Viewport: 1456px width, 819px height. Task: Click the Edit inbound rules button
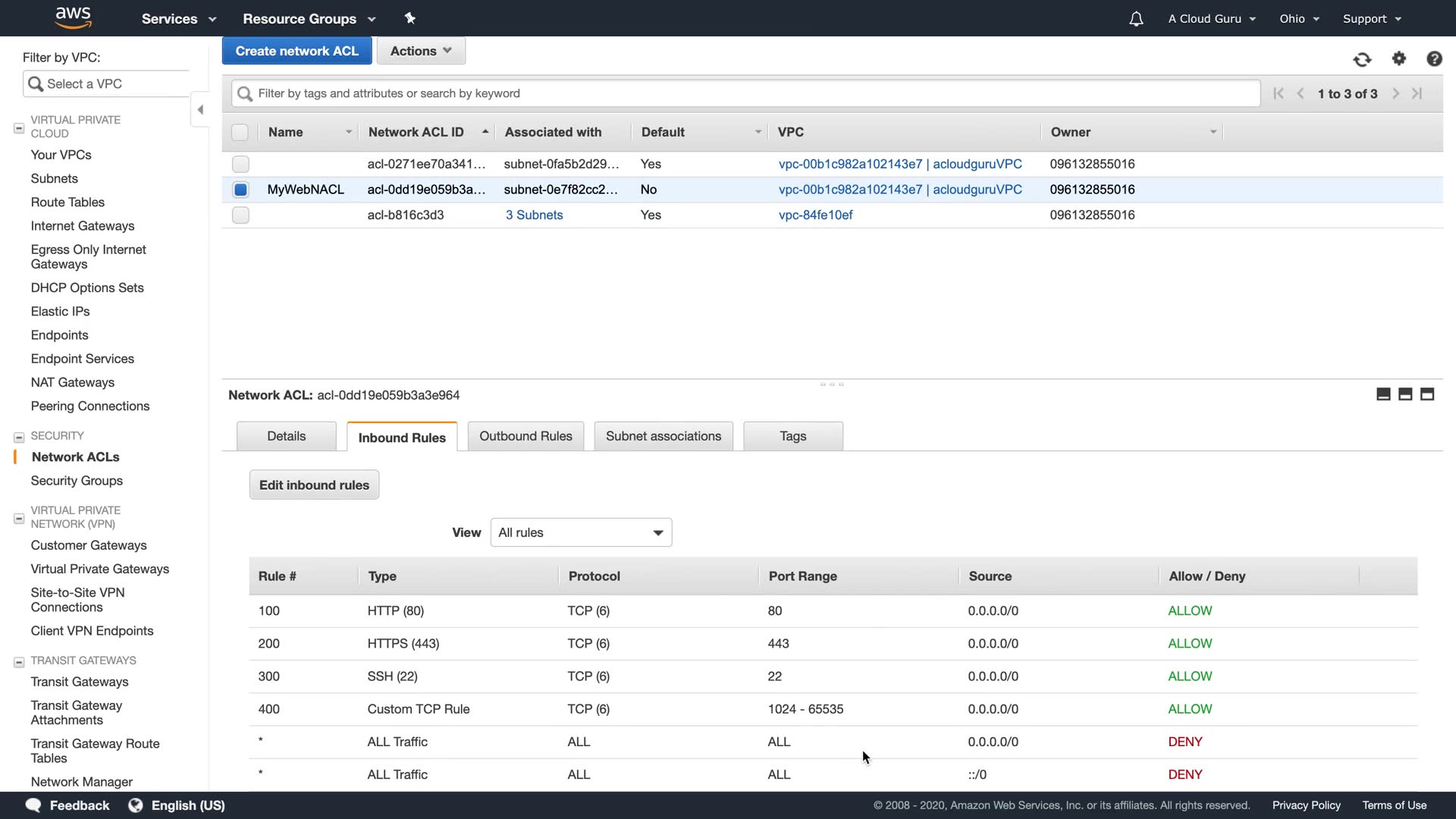314,485
